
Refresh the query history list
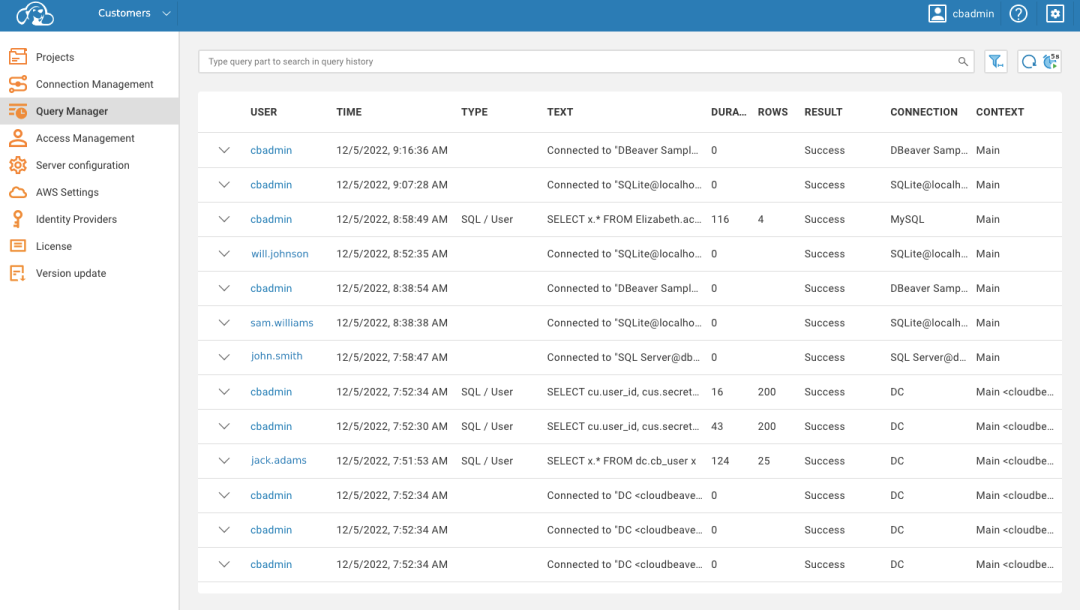1028,61
